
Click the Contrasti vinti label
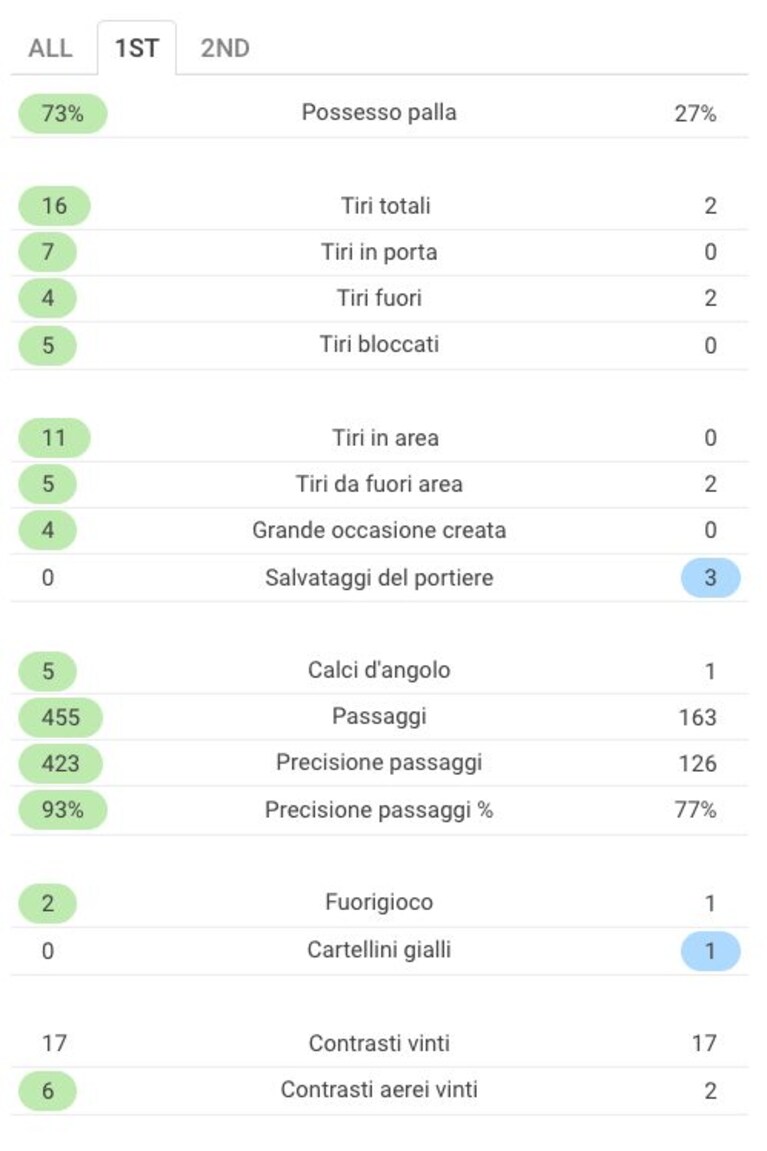point(379,1043)
